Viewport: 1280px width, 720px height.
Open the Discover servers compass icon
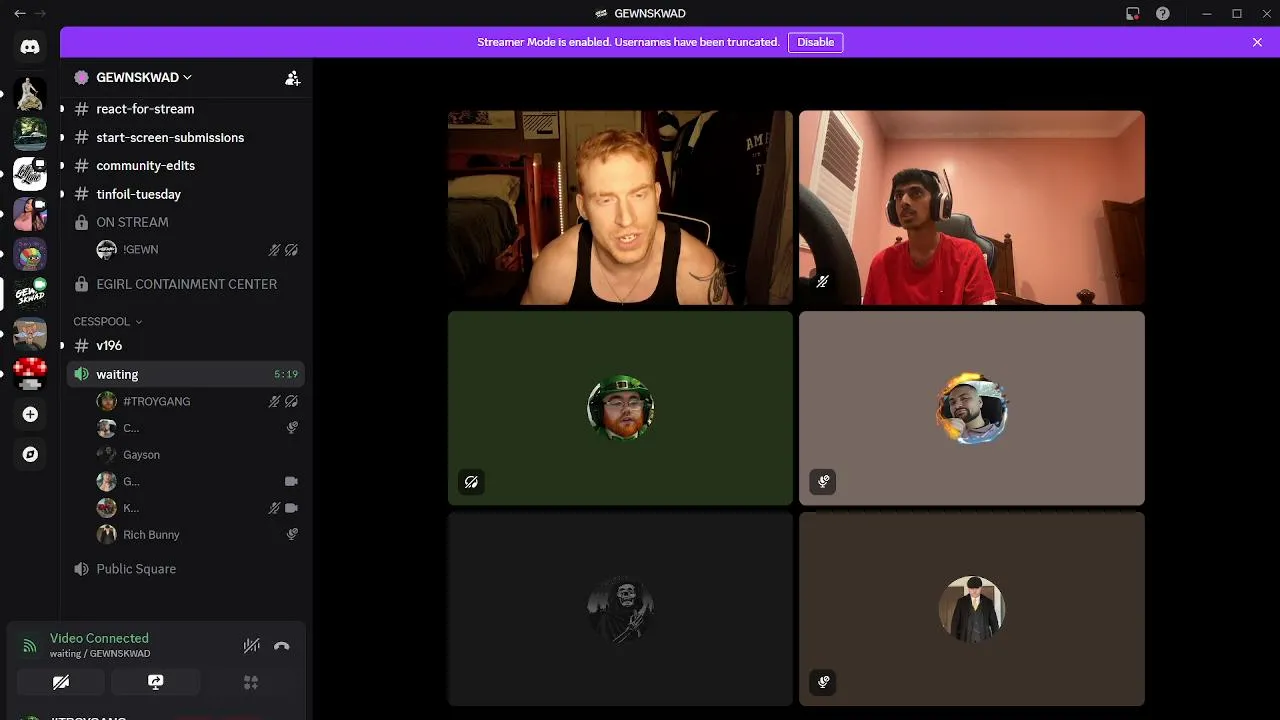click(30, 454)
